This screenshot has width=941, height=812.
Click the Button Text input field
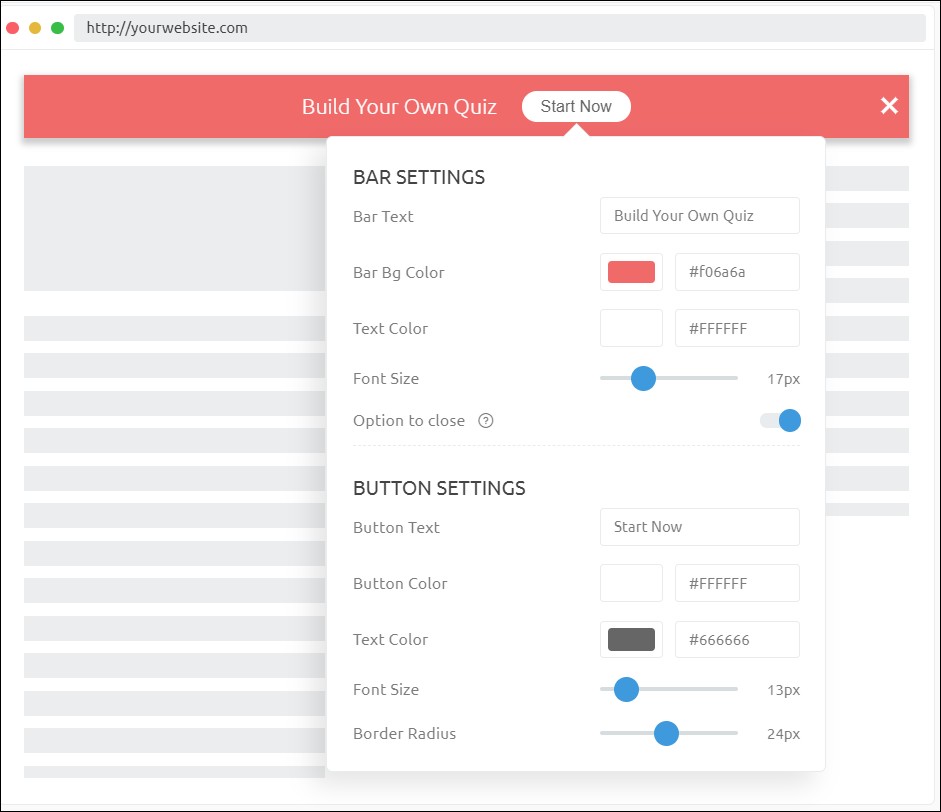pos(699,527)
